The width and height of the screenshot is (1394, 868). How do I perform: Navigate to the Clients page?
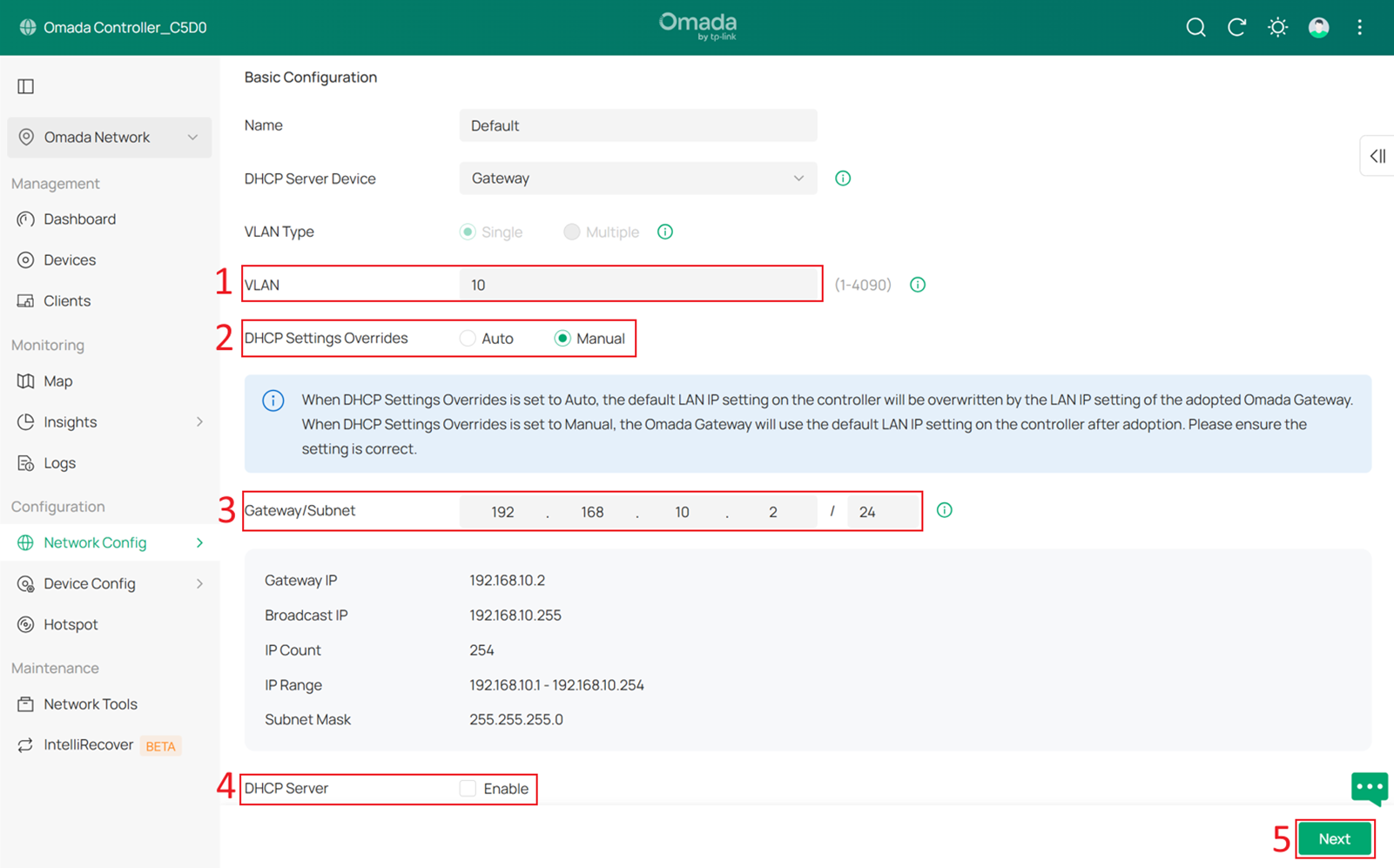pos(66,300)
